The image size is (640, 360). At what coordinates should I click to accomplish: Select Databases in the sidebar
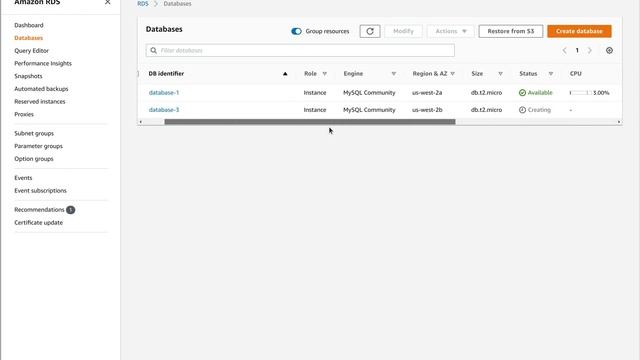pos(29,38)
